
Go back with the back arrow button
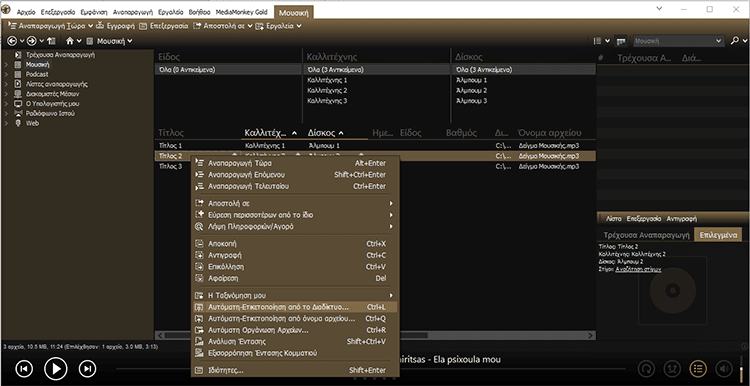pyautogui.click(x=12, y=41)
